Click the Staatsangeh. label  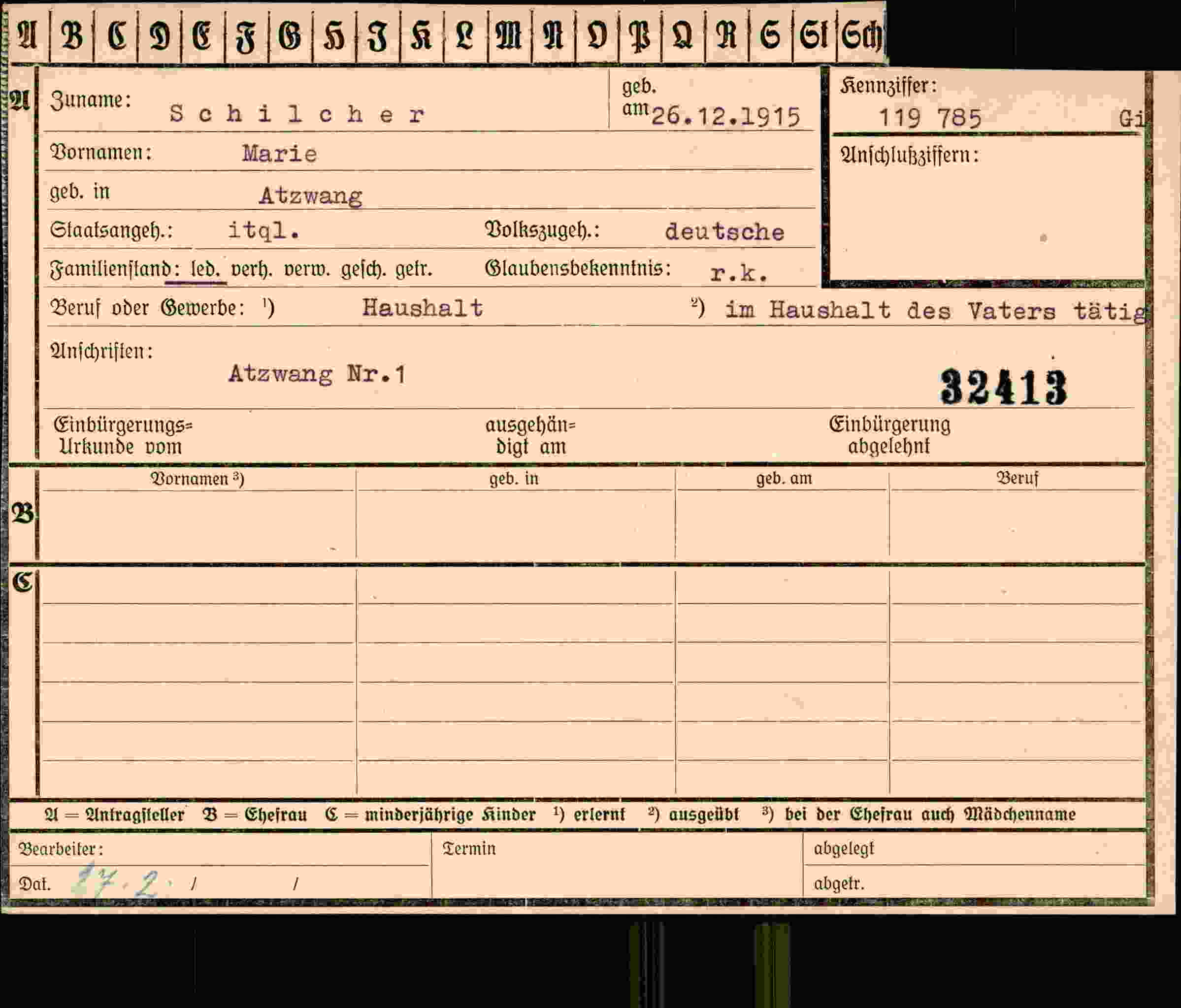tap(111, 230)
